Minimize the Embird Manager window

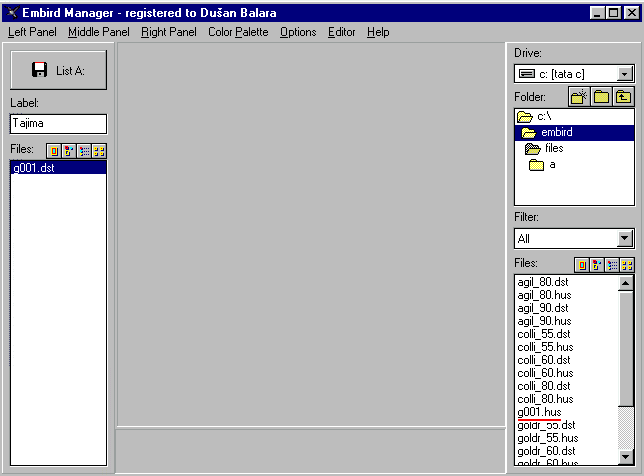click(597, 13)
